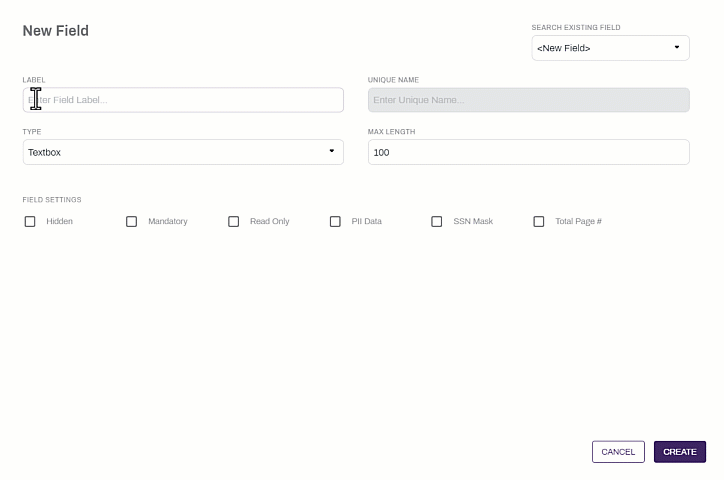The width and height of the screenshot is (724, 480).
Task: Click the Max Length caption
Action: (392, 132)
